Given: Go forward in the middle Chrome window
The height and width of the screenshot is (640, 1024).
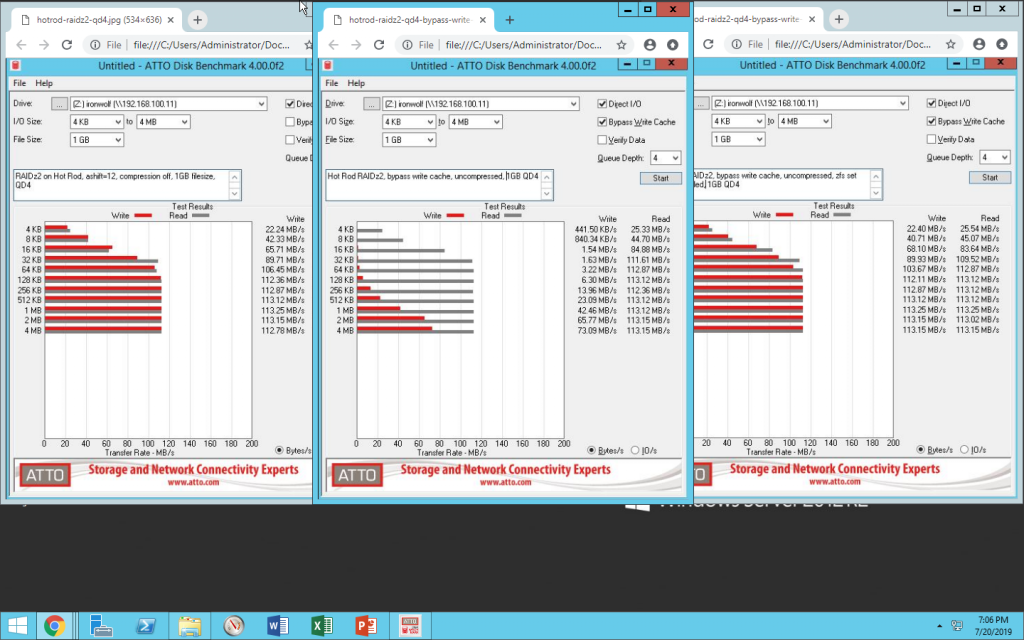Looking at the screenshot, I should (356, 44).
